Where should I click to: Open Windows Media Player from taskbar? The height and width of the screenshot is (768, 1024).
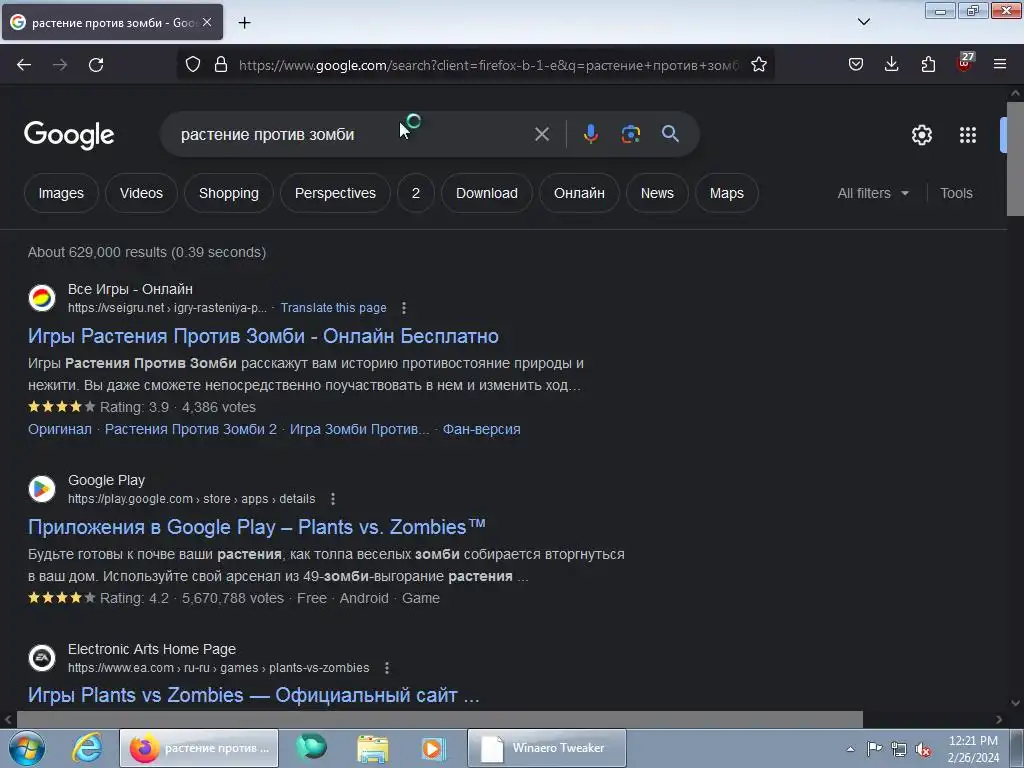pos(433,748)
